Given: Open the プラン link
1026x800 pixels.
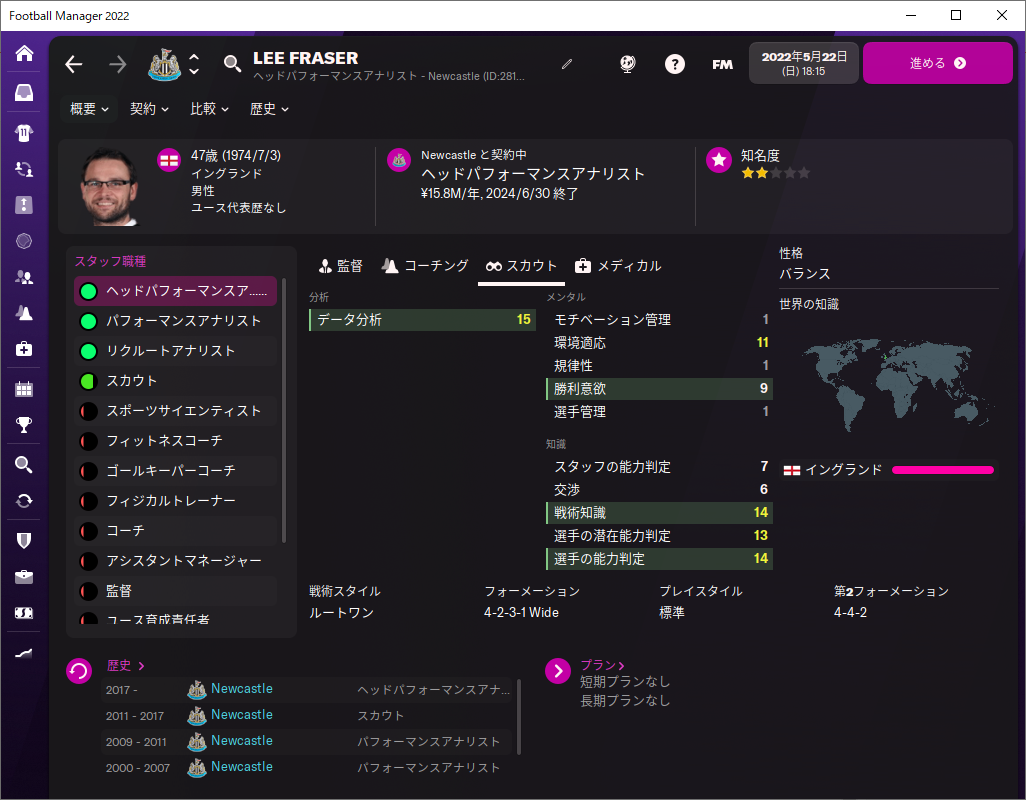Looking at the screenshot, I should coord(603,665).
